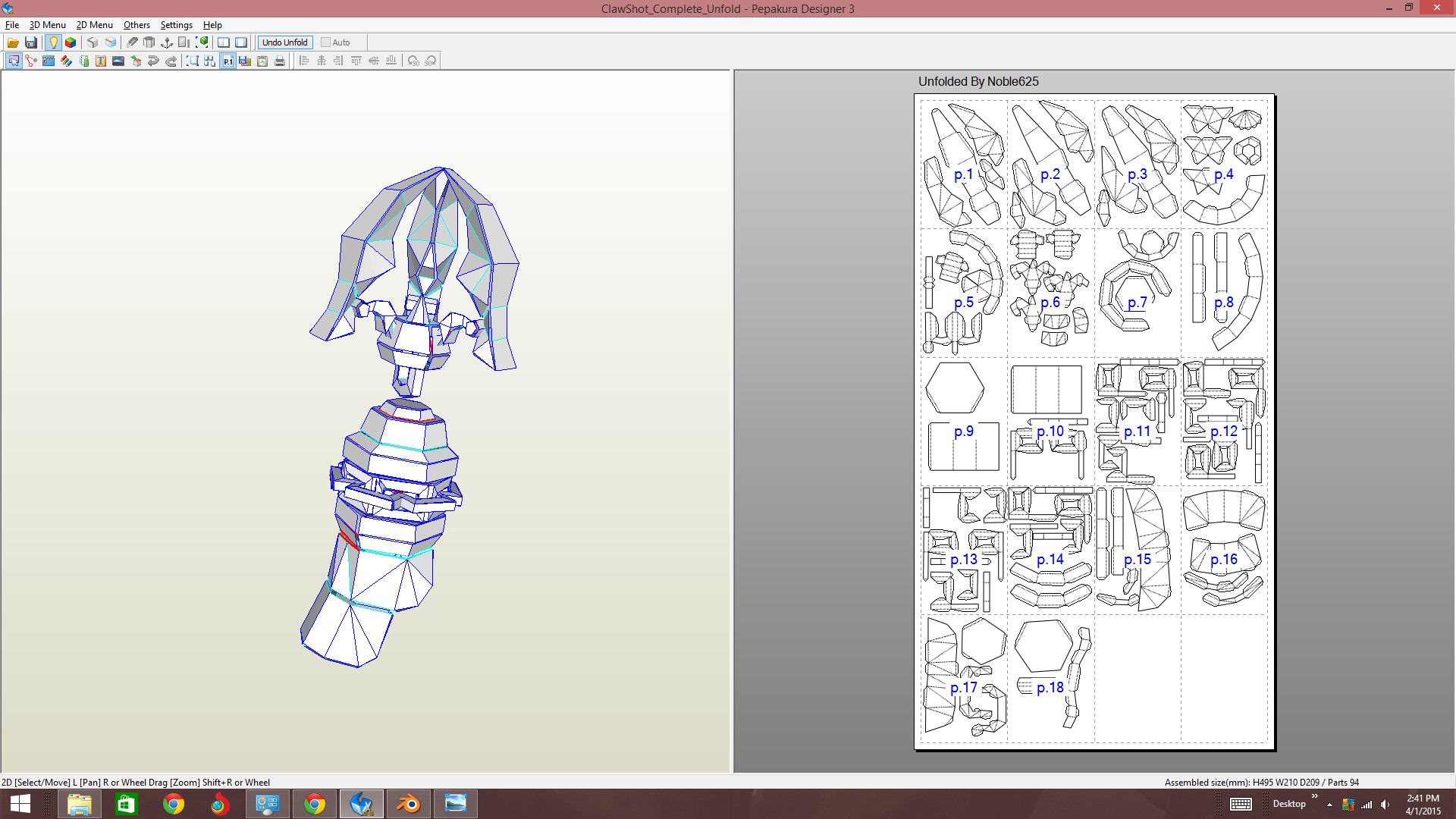1456x819 pixels.
Task: Click the Save floppy disk icon
Action: pyautogui.click(x=31, y=42)
